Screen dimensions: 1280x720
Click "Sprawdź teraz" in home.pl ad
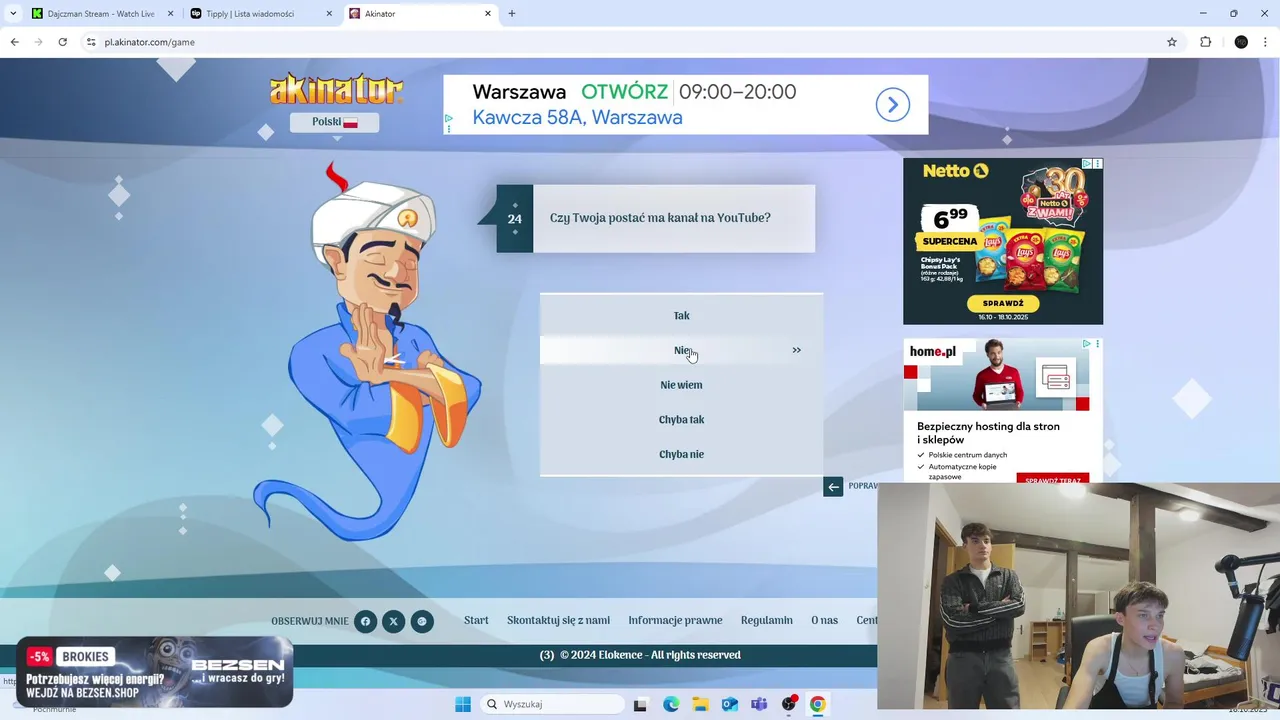click(1053, 480)
